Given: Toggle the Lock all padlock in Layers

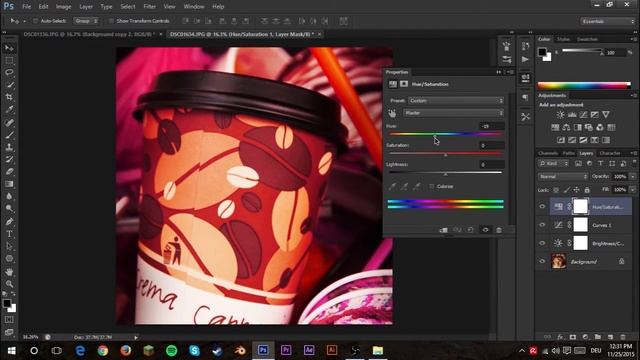Looking at the screenshot, I should (x=587, y=190).
